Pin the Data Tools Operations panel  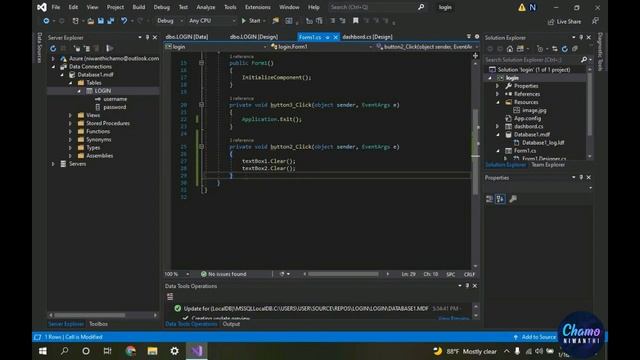467,286
